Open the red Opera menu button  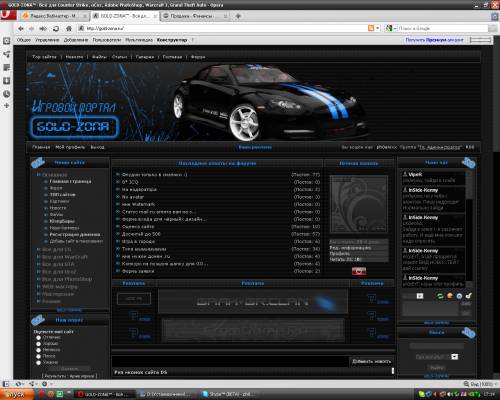[x=7, y=16]
